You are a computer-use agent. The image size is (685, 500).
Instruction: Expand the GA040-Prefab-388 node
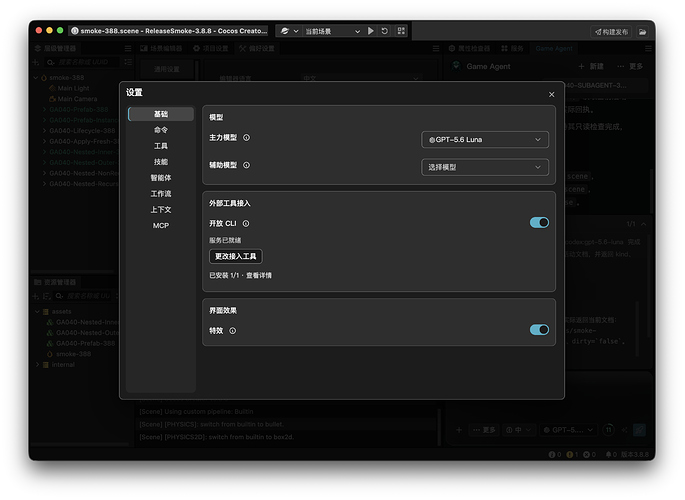(44, 110)
